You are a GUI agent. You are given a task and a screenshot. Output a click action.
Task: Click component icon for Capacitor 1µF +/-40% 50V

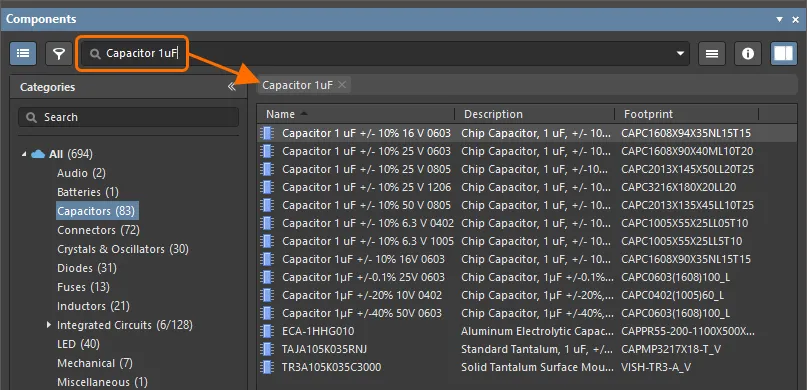267,313
